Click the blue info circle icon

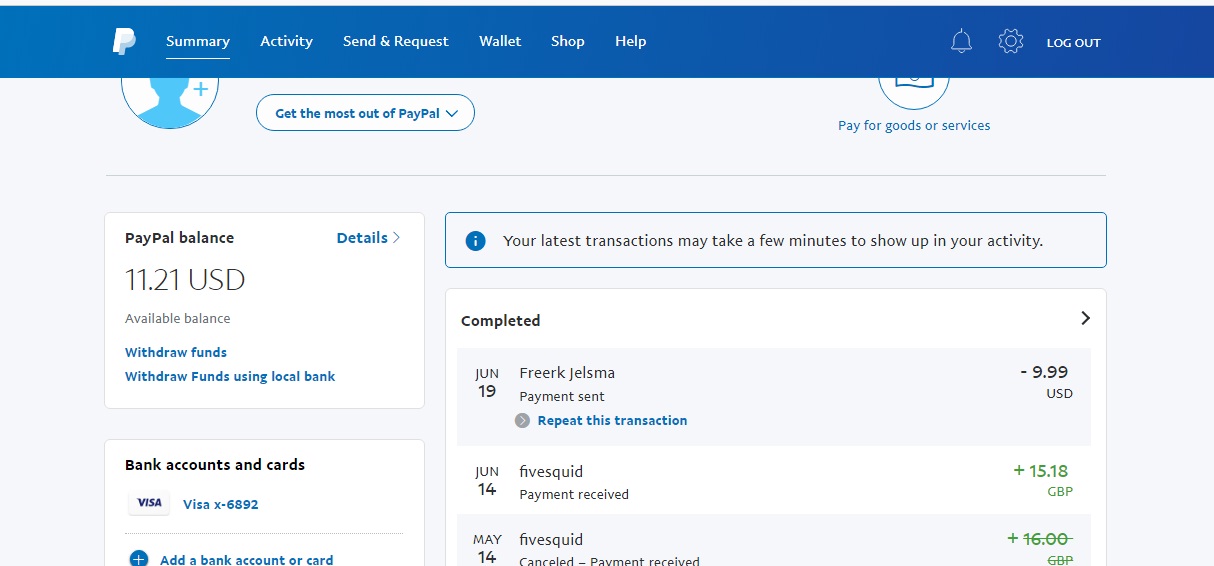point(476,241)
